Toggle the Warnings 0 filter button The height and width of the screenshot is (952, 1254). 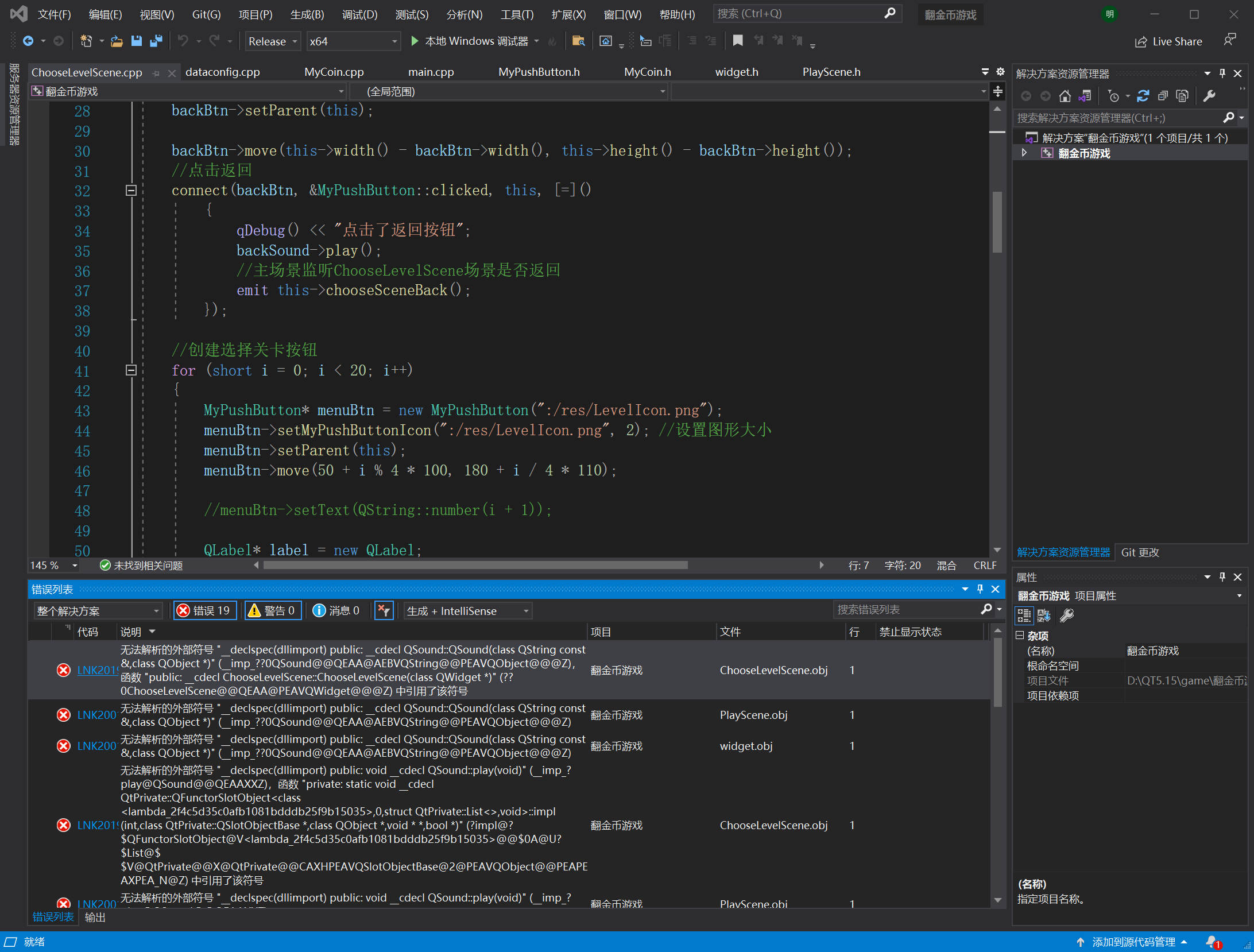(272, 610)
